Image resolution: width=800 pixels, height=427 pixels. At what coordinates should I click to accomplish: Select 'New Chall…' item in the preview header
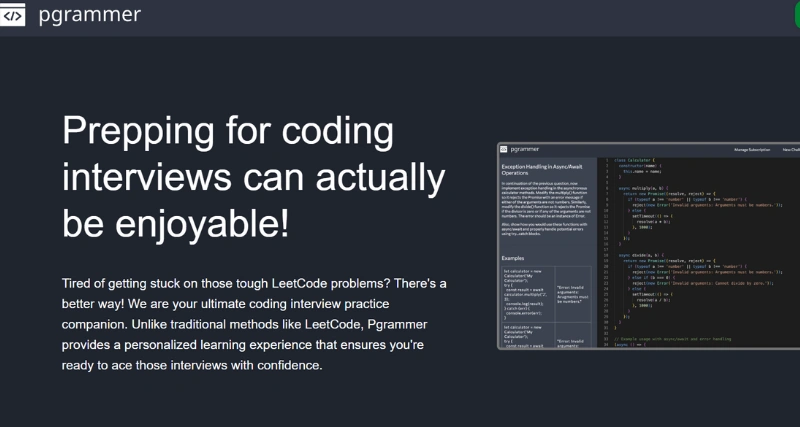pyautogui.click(x=791, y=149)
